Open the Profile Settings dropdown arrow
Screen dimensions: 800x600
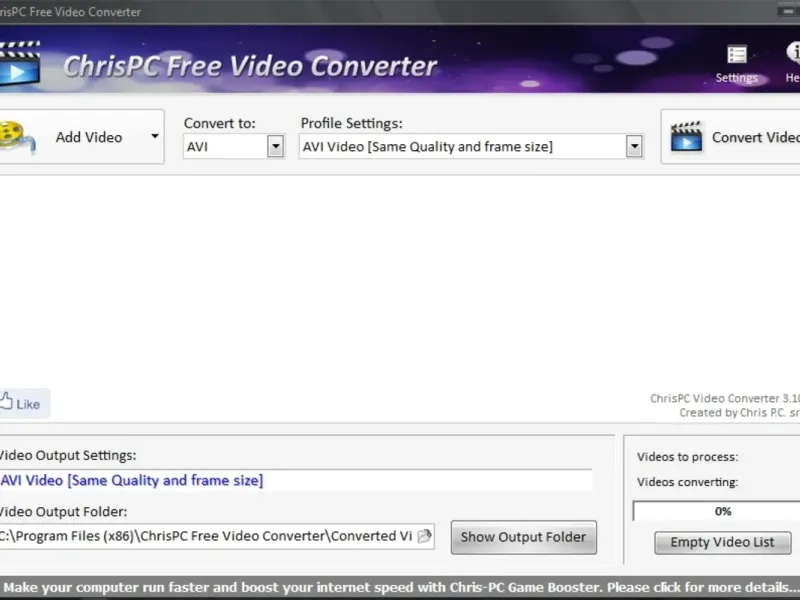pyautogui.click(x=634, y=147)
